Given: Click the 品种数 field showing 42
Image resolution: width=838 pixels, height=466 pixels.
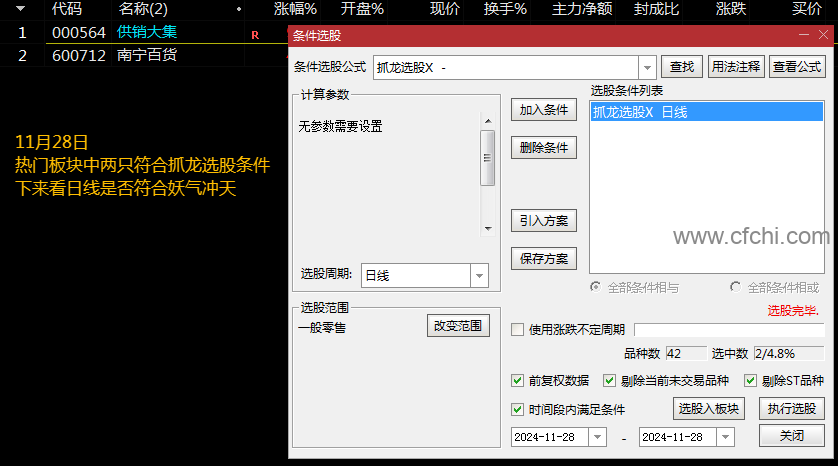Looking at the screenshot, I should (x=686, y=353).
